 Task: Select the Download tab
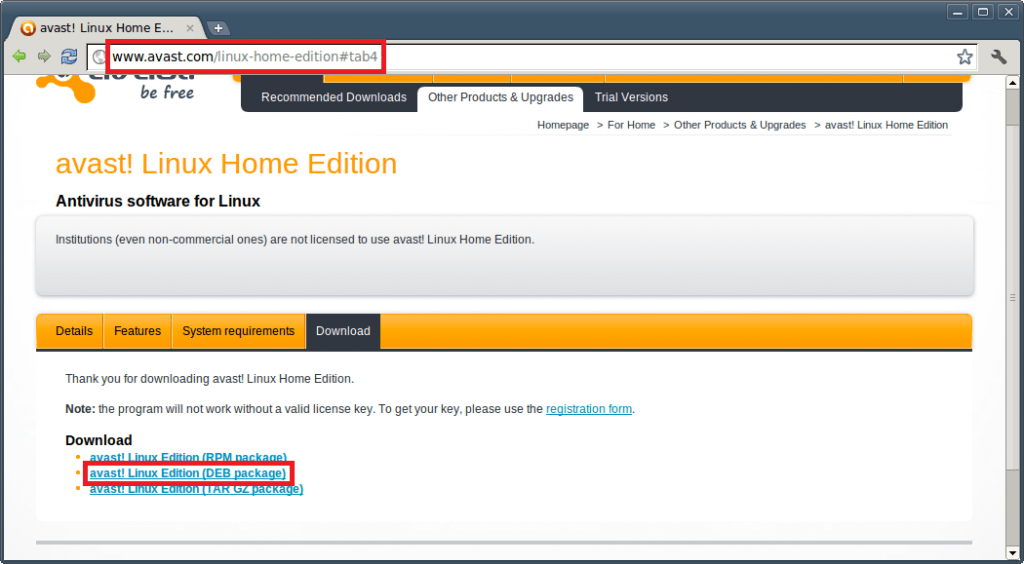coord(343,331)
